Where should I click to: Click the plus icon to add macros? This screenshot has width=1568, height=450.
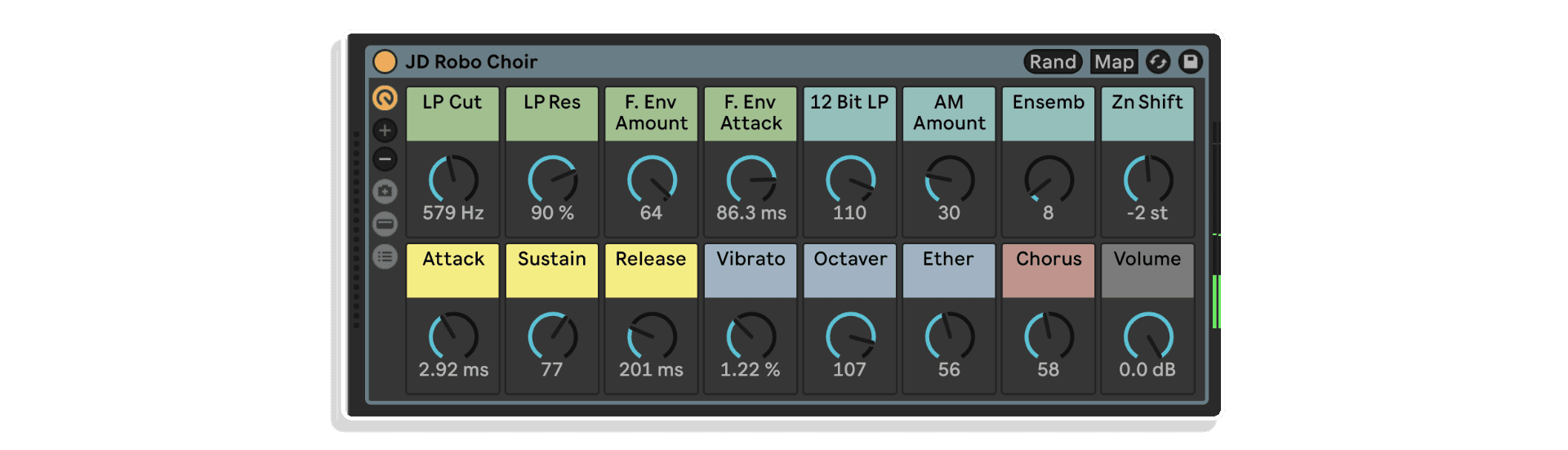(x=385, y=130)
